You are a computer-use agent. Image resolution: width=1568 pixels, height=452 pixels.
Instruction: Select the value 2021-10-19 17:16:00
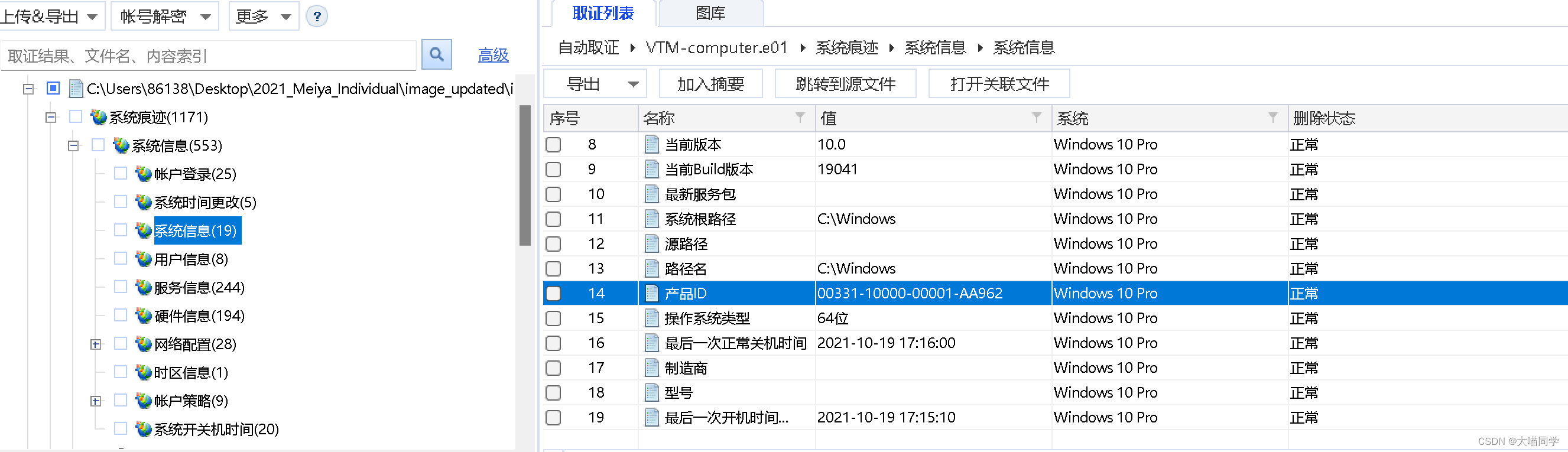tap(885, 343)
